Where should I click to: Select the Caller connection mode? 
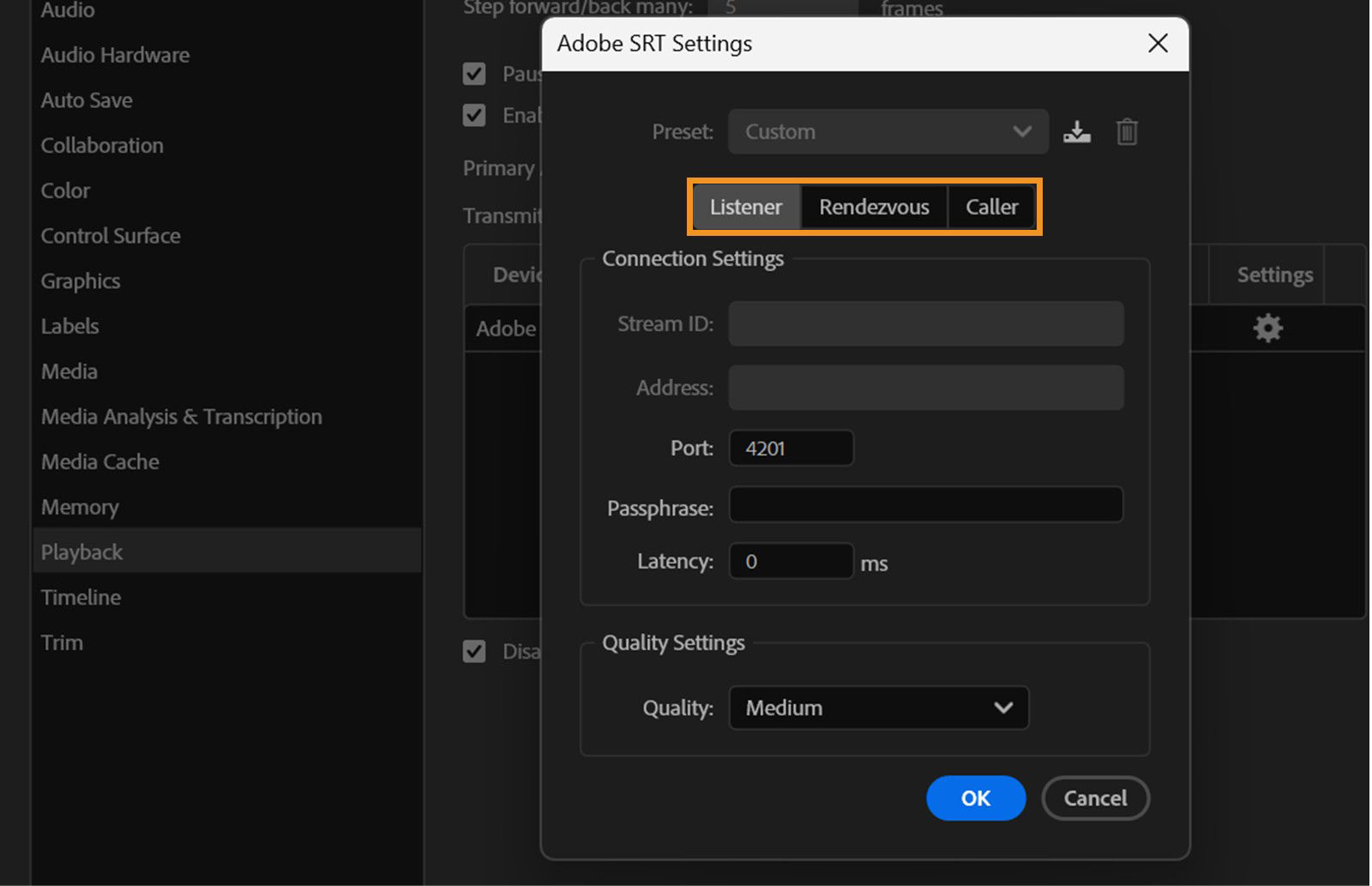(x=991, y=207)
